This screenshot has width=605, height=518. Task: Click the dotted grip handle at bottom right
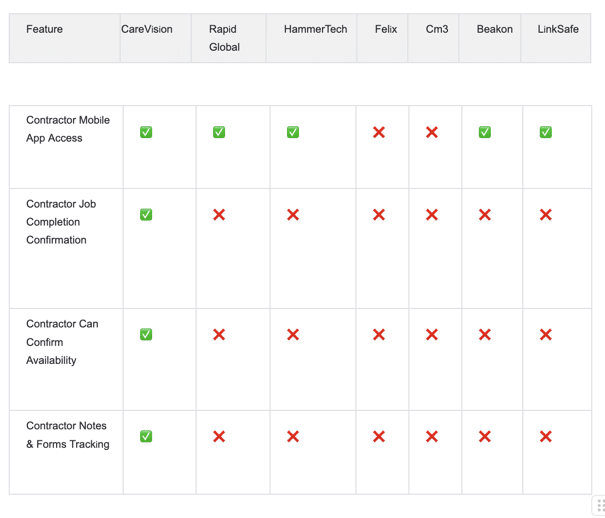(x=600, y=506)
